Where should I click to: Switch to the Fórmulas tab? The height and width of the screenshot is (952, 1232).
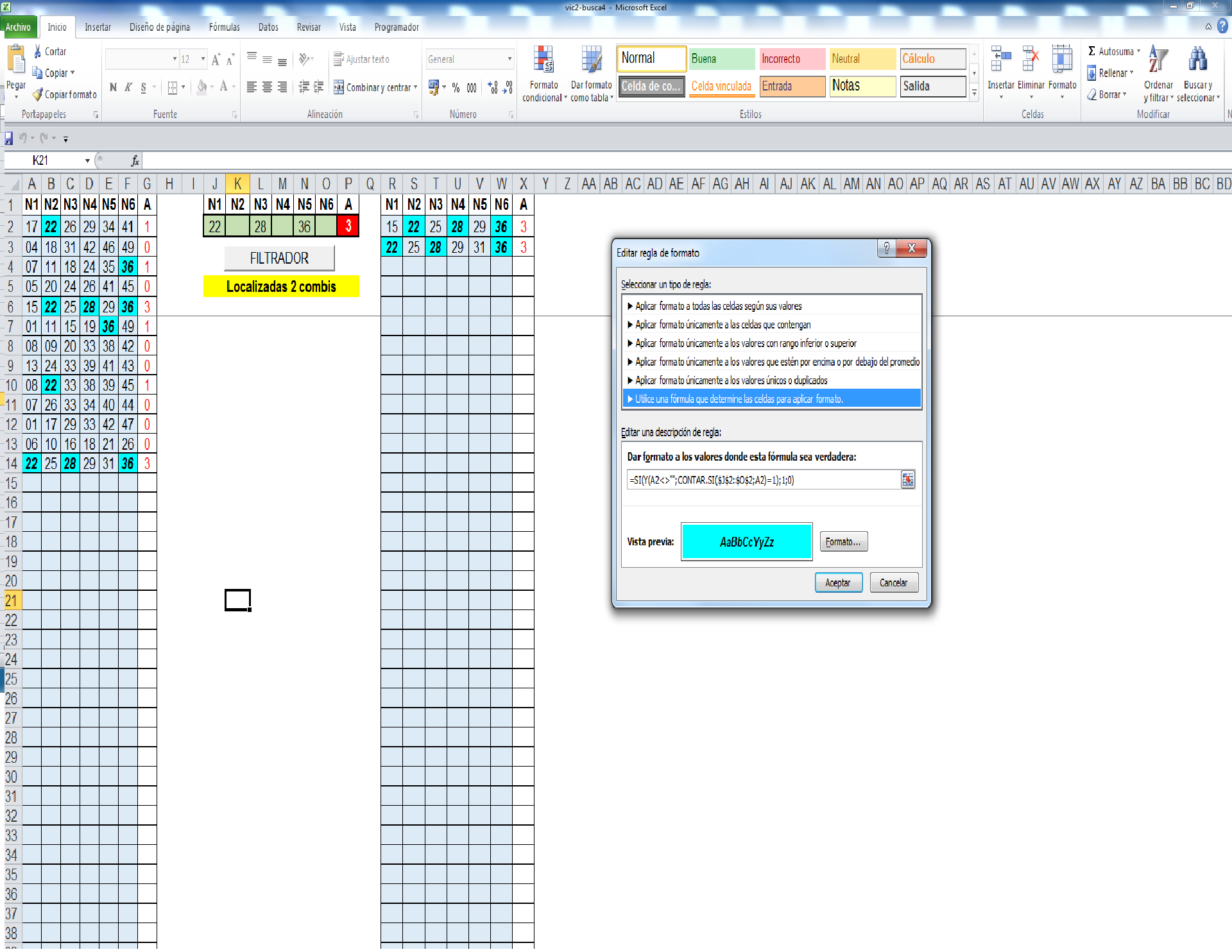pos(224,27)
